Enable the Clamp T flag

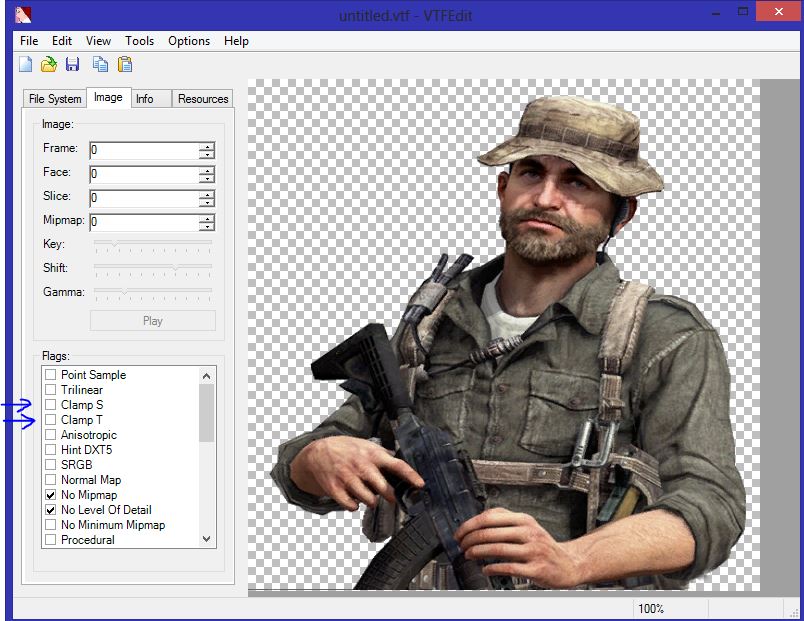tap(50, 420)
